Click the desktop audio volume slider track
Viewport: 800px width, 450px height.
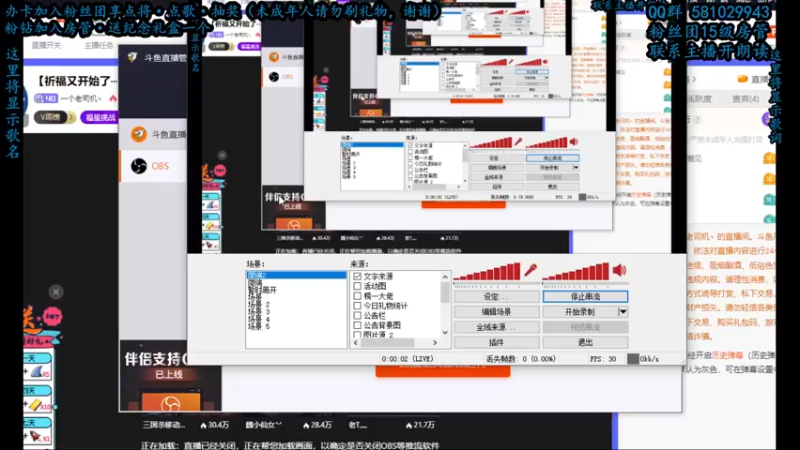point(586,283)
